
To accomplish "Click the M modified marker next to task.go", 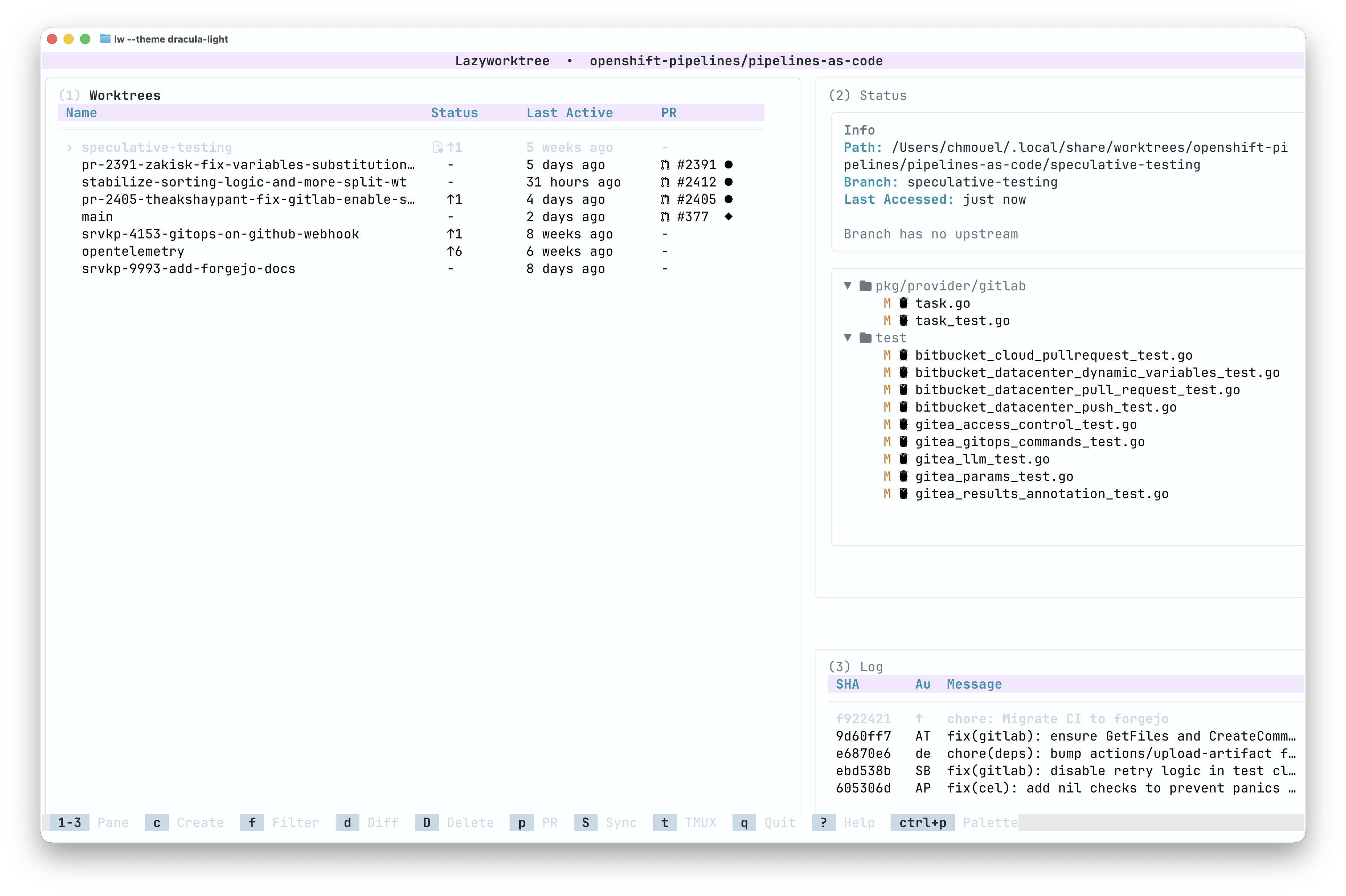I will point(888,303).
